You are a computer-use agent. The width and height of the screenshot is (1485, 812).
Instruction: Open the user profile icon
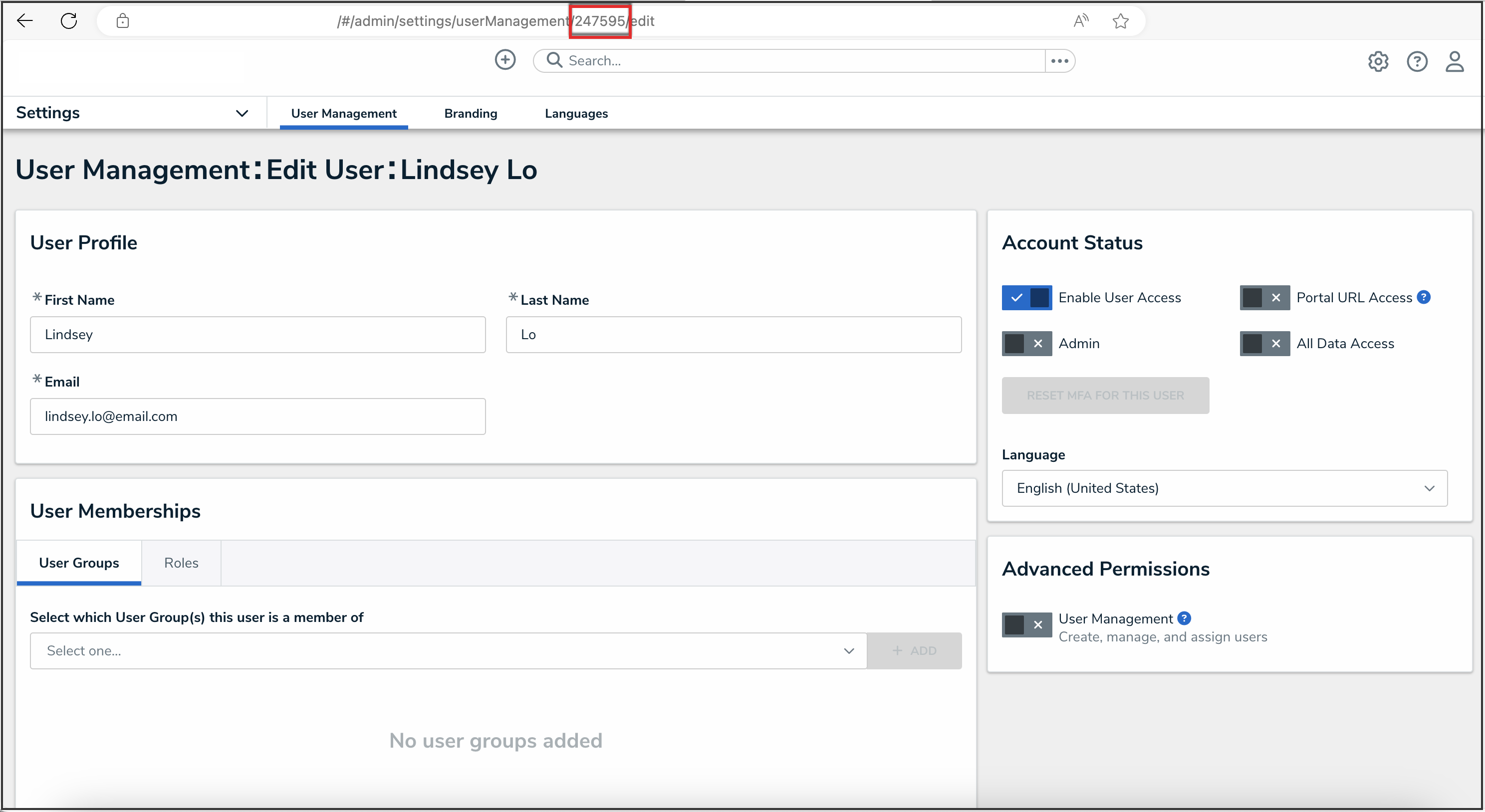pos(1454,61)
